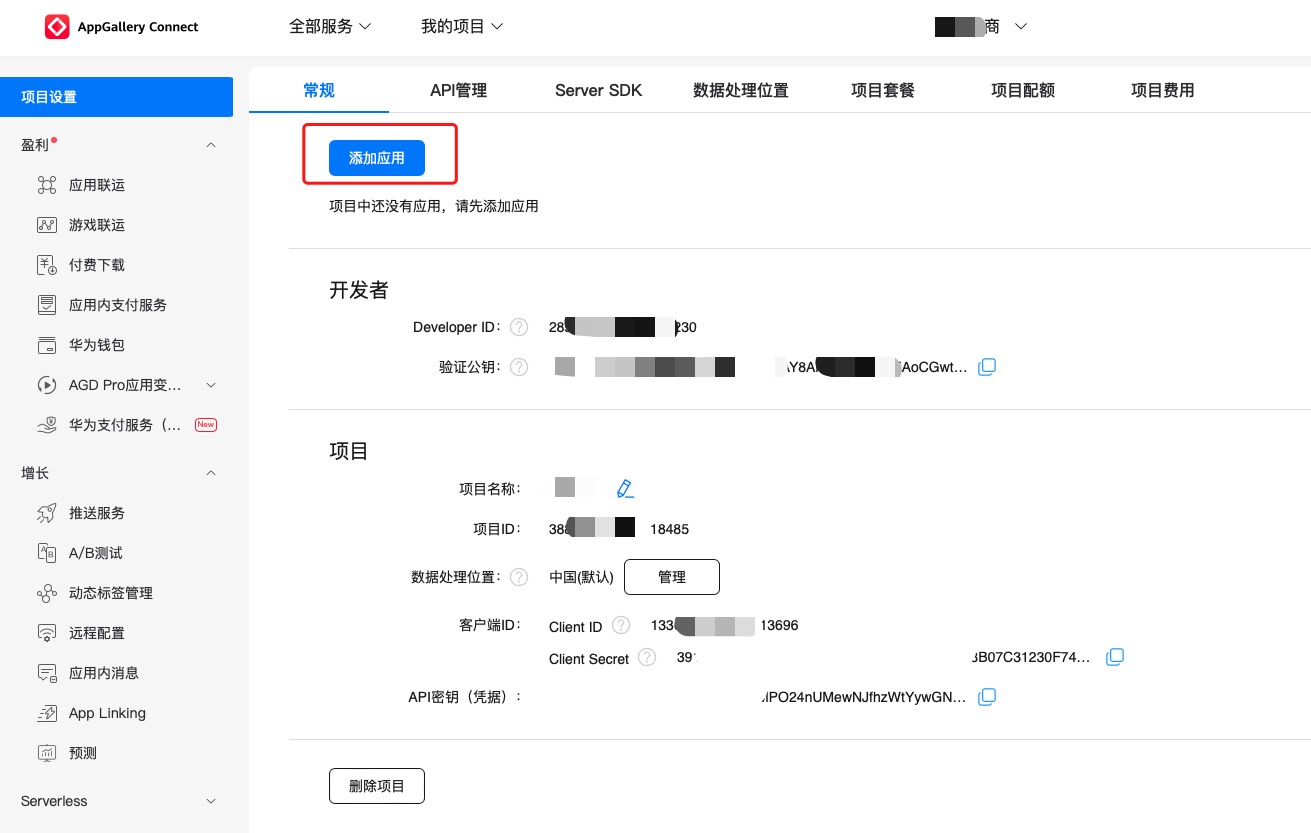1311x833 pixels.
Task: Open 付费下载 sidebar link
Action: pos(97,265)
